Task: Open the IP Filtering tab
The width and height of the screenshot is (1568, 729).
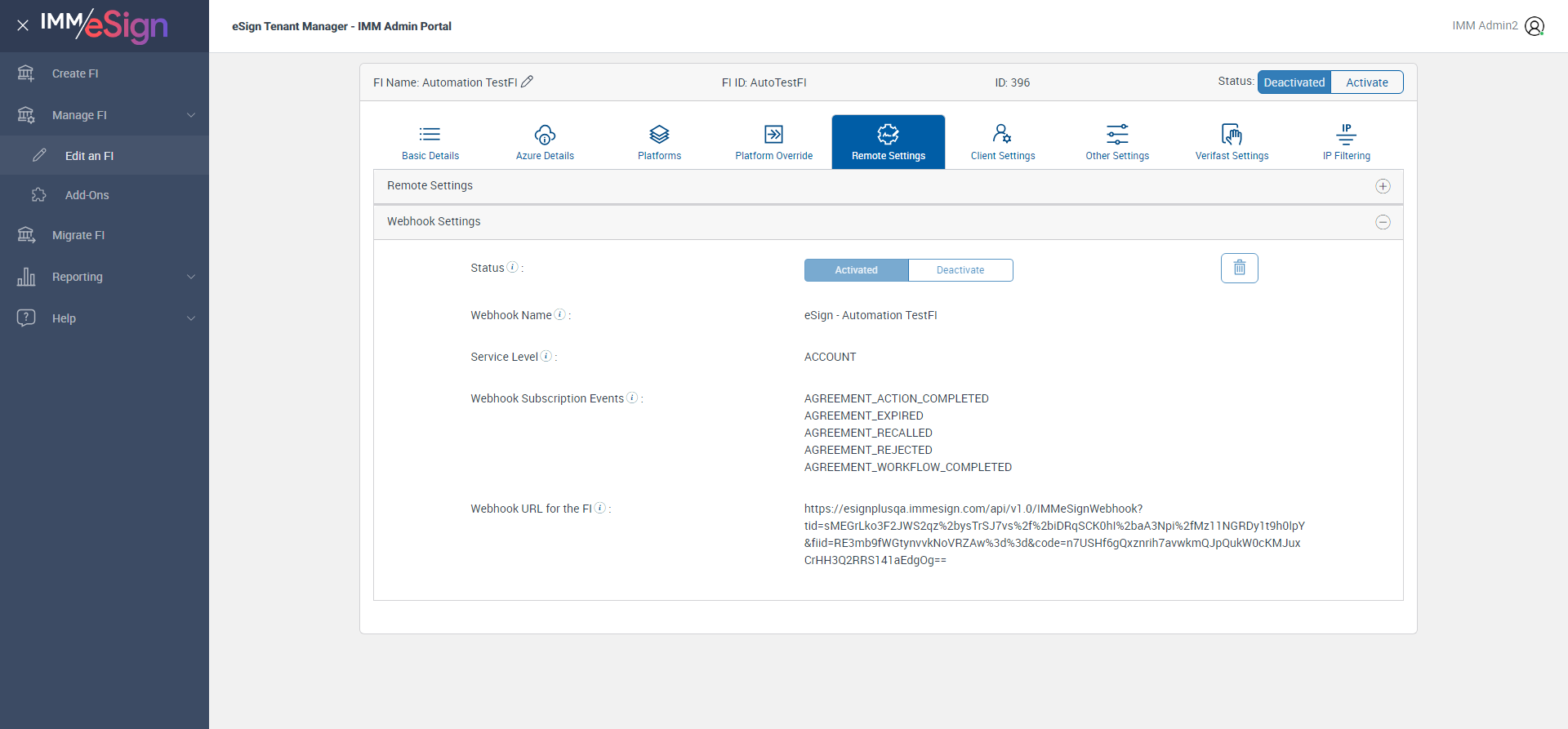Action: (x=1347, y=142)
